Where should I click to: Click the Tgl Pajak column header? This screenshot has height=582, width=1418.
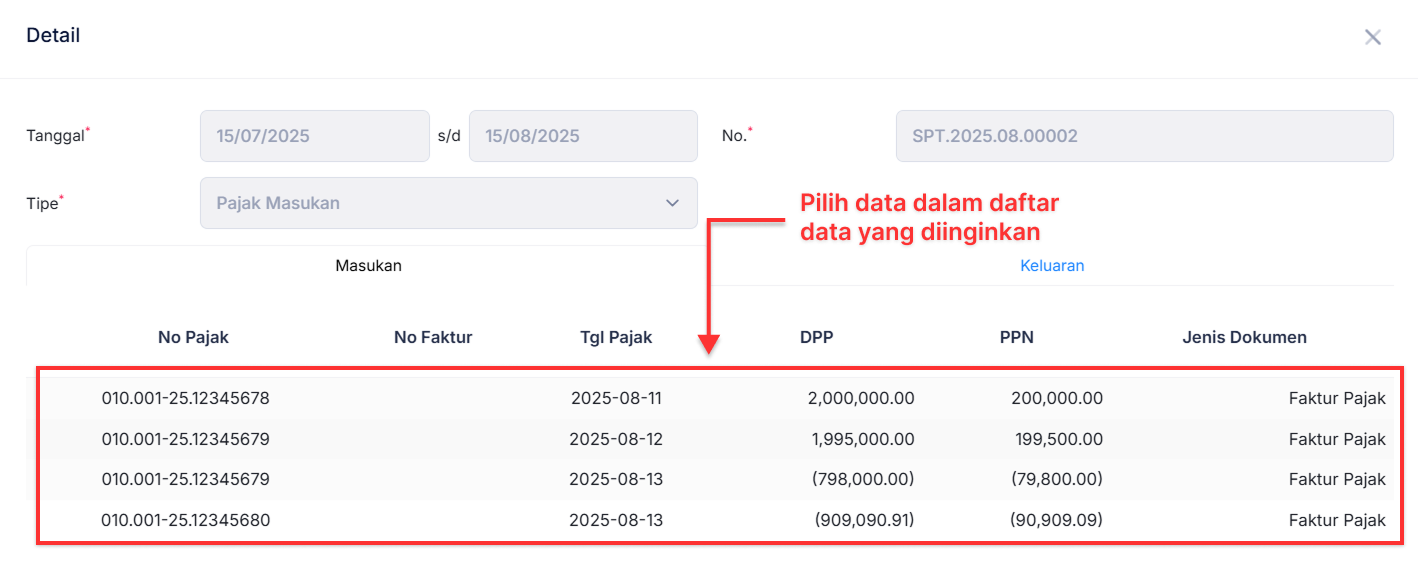(x=616, y=337)
